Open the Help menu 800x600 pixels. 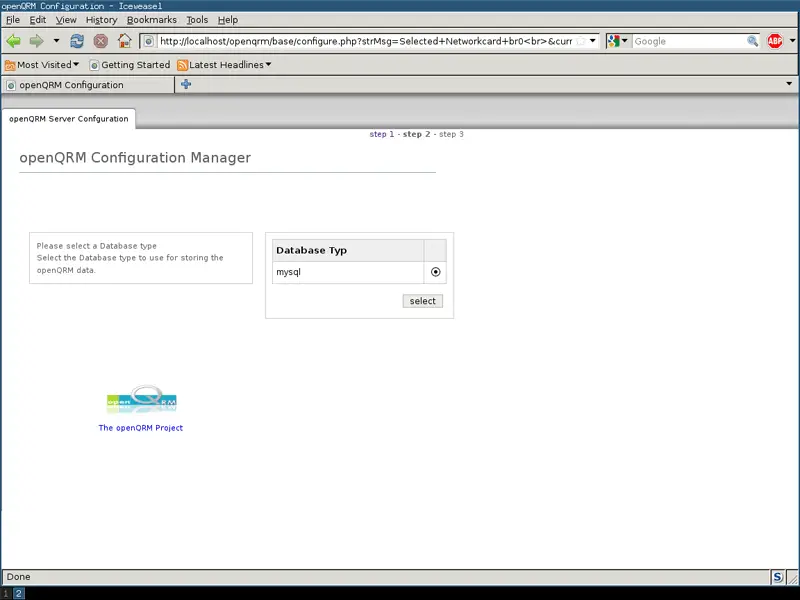coord(228,20)
